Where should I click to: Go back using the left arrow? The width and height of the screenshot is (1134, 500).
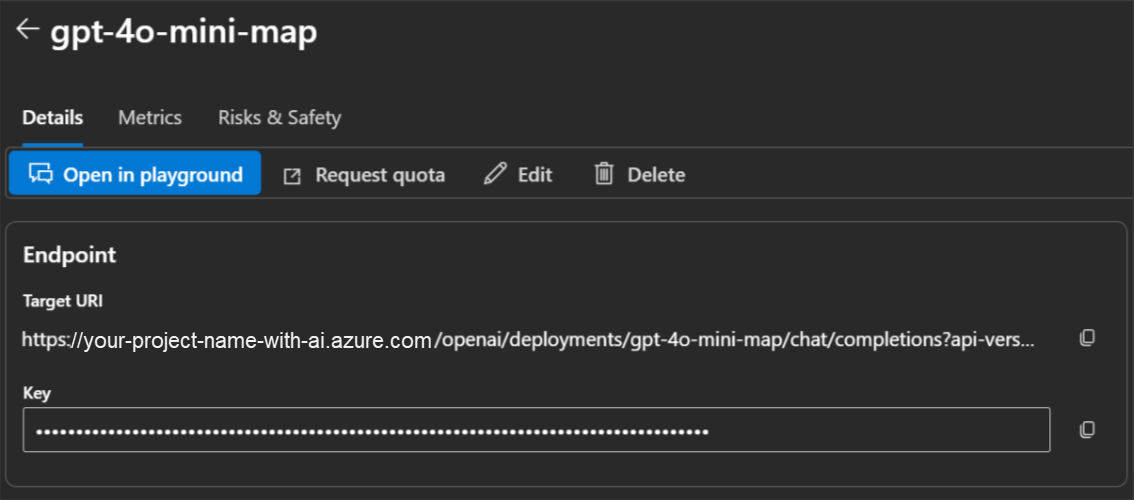[27, 30]
